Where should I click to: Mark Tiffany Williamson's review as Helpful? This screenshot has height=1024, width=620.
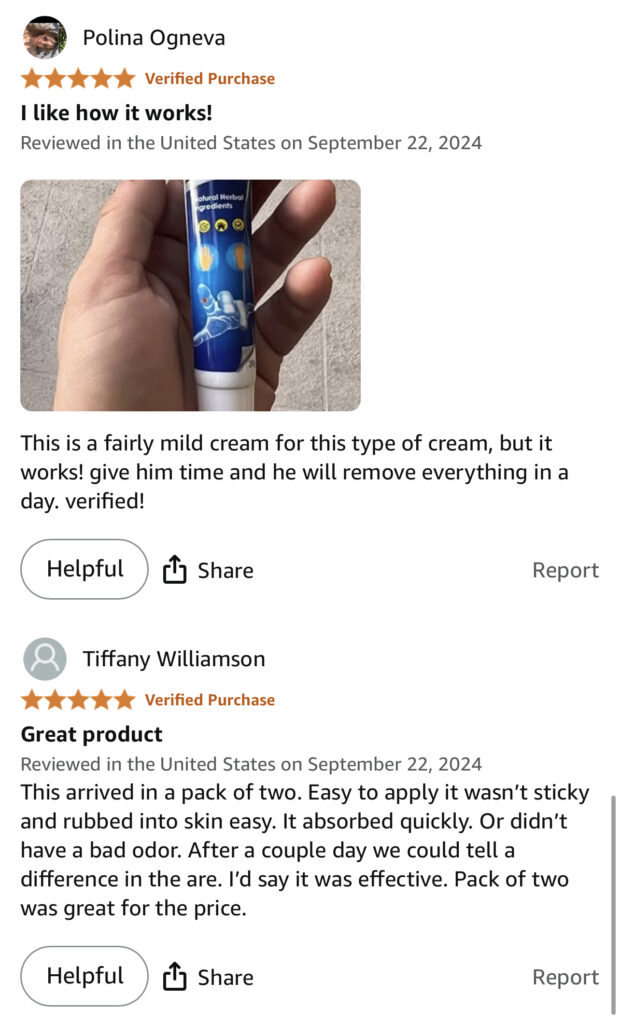84,976
